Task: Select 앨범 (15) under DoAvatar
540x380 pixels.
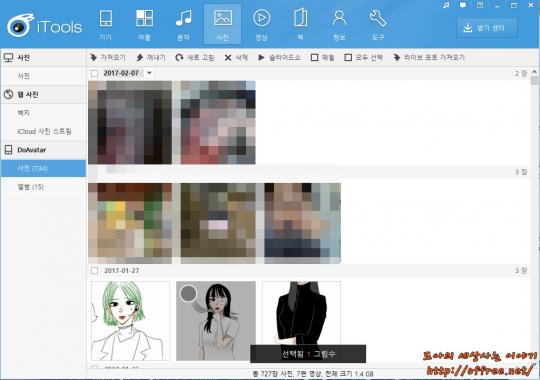Action: [x=31, y=187]
